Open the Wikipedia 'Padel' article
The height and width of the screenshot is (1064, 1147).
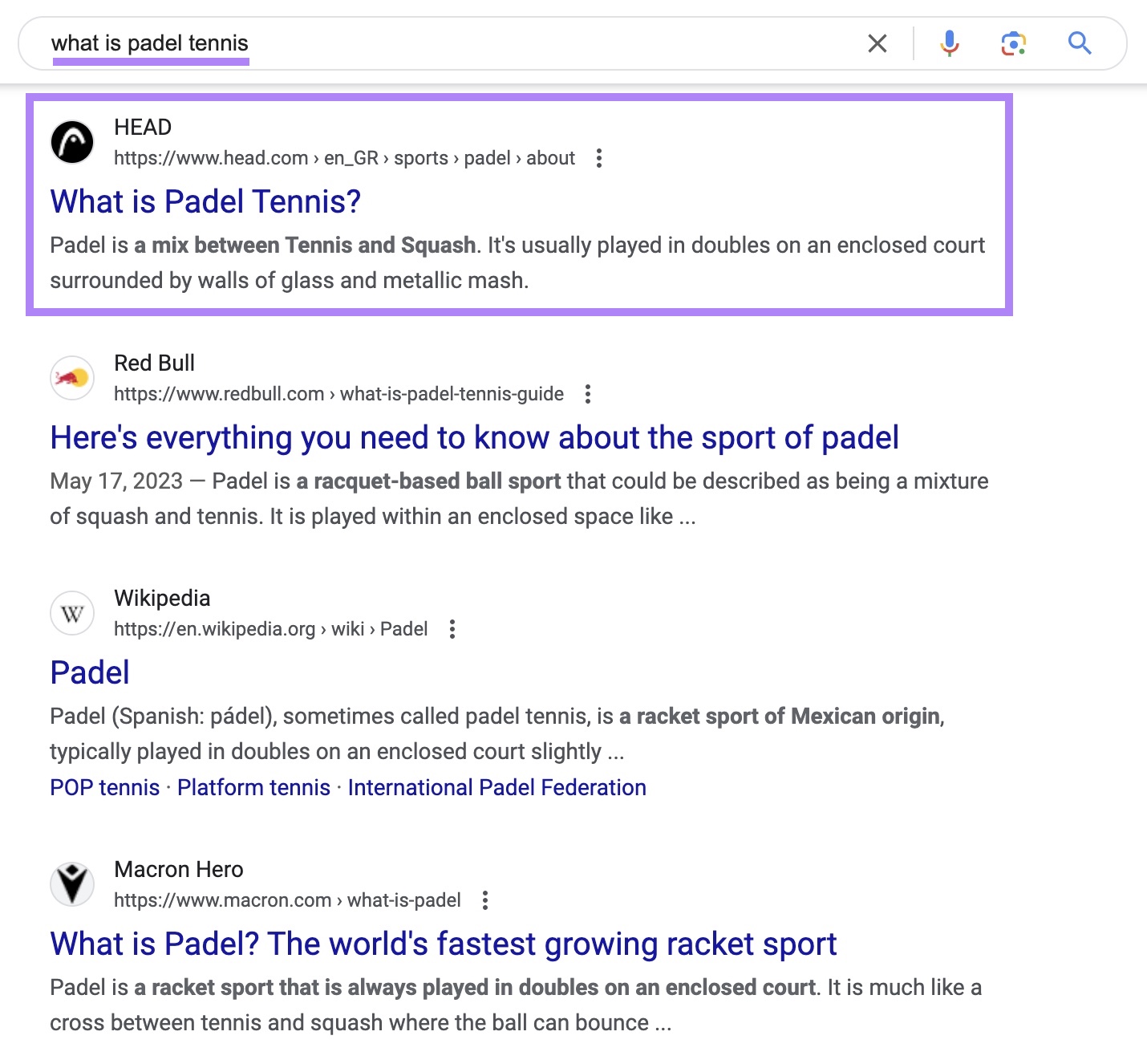click(x=89, y=672)
